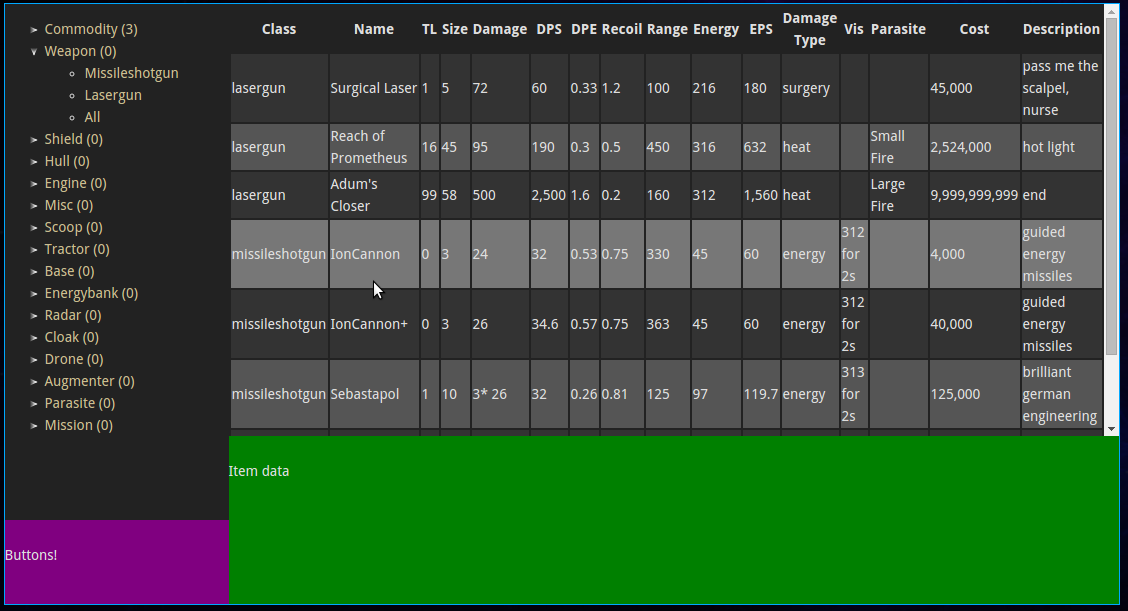Sort by the DPS column header
The height and width of the screenshot is (611, 1128).
548,29
